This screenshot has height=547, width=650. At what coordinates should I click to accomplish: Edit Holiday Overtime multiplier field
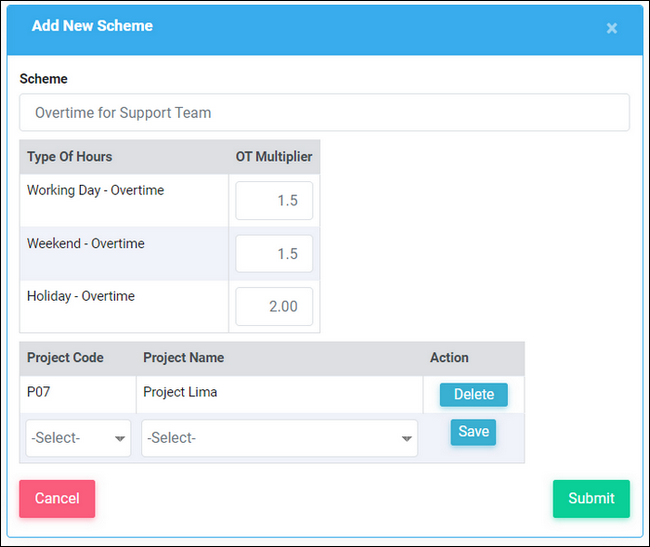274,307
